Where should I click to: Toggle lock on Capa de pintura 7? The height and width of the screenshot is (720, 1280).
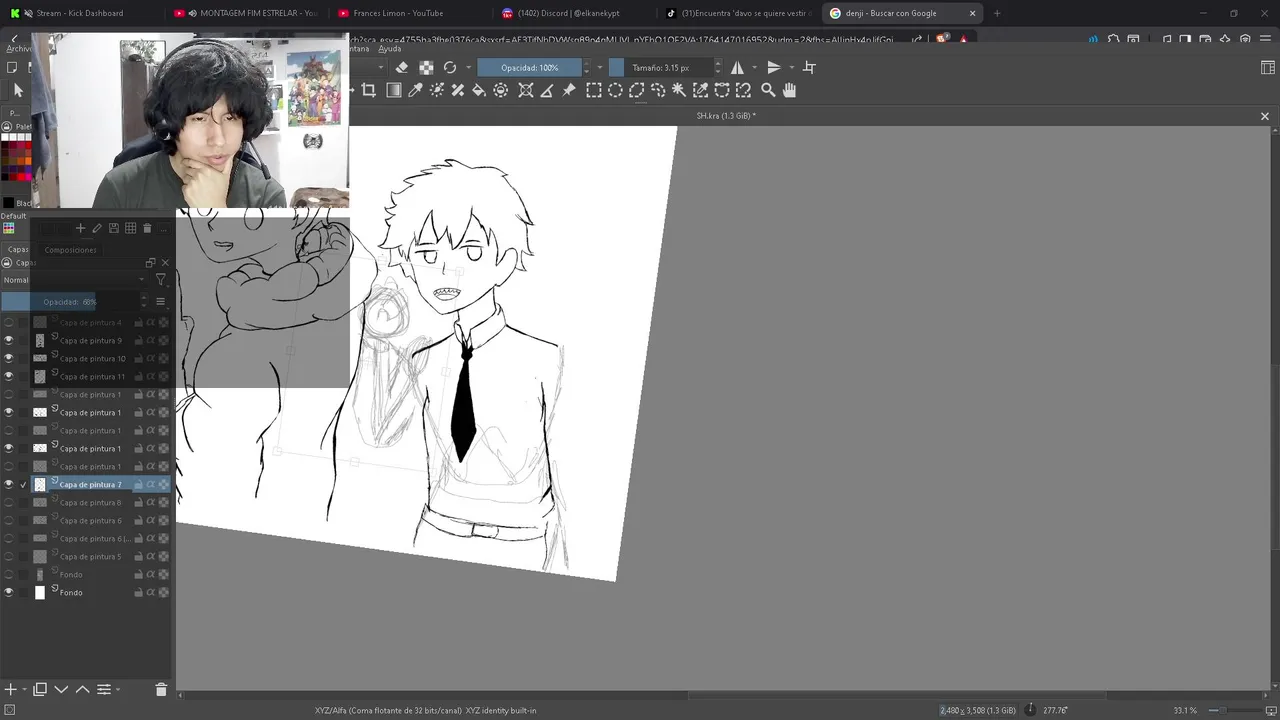pyautogui.click(x=138, y=484)
